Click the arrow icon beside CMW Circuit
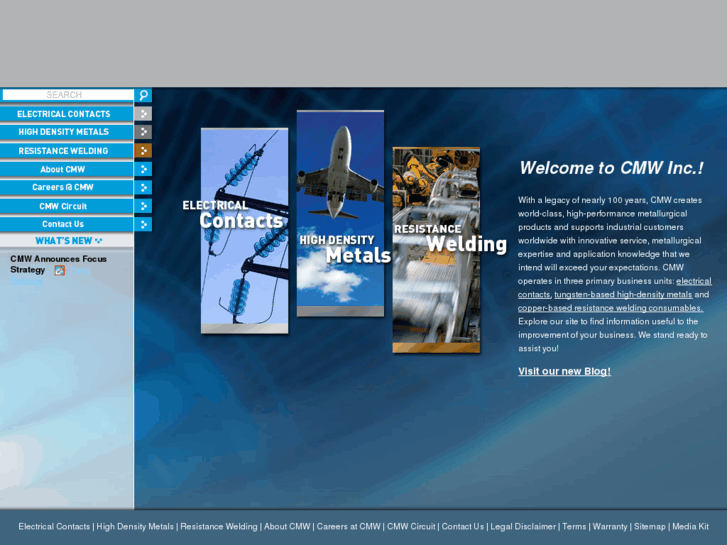 coord(143,206)
